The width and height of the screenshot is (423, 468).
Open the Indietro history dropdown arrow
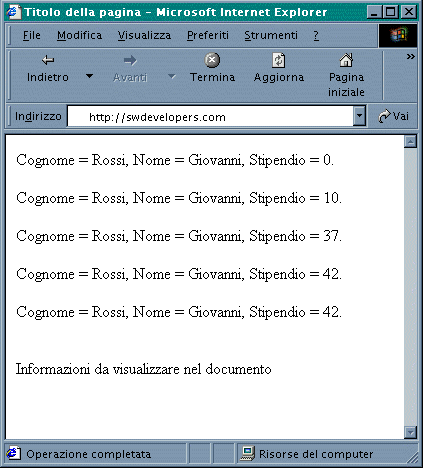(89, 76)
